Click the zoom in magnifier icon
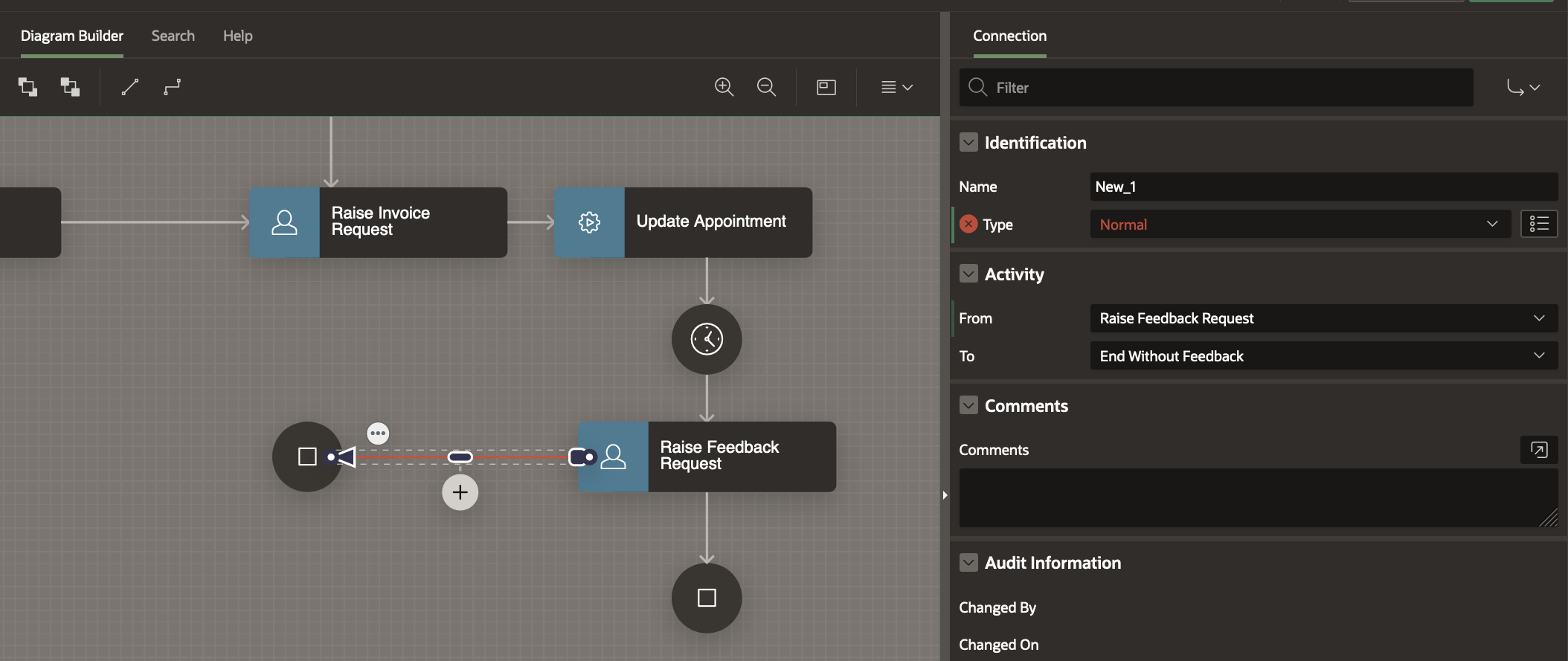Image resolution: width=1568 pixels, height=661 pixels. pos(724,87)
